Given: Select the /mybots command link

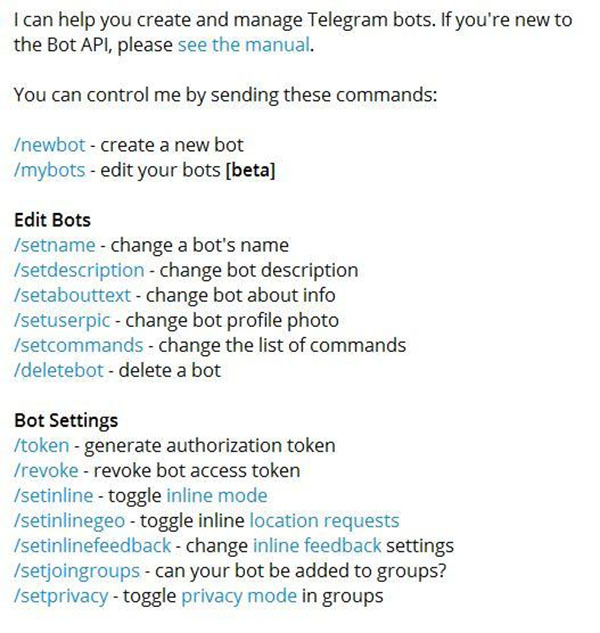Looking at the screenshot, I should [50, 170].
